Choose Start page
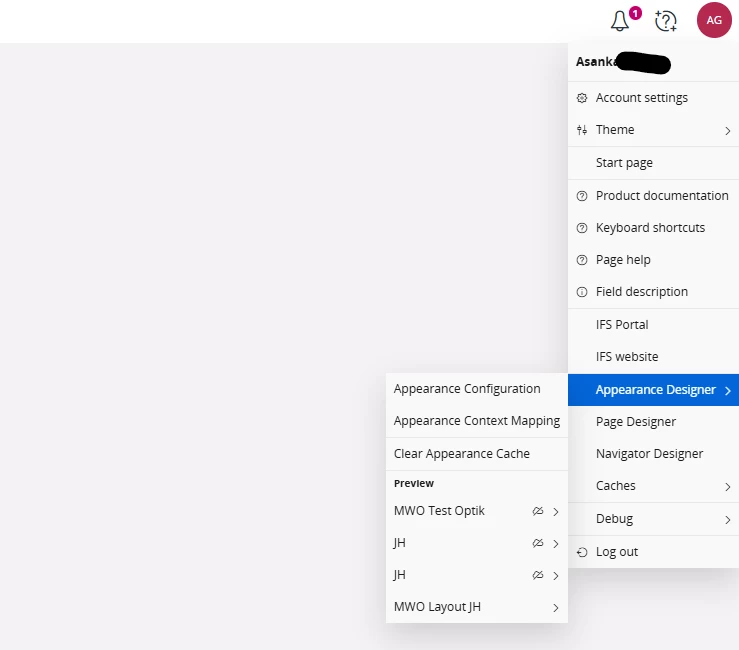Image resolution: width=739 pixels, height=650 pixels. [x=653, y=163]
